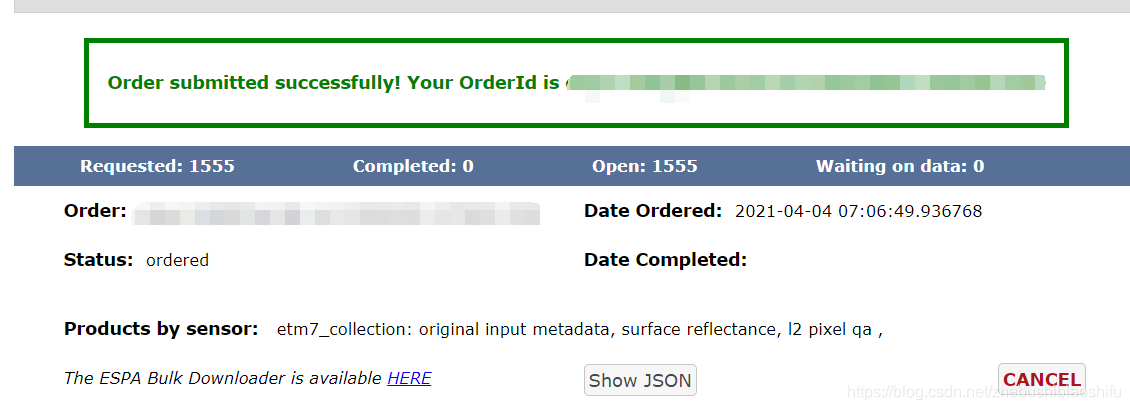The width and height of the screenshot is (1130, 410).
Task: Click the Order: label
Action: tap(95, 211)
